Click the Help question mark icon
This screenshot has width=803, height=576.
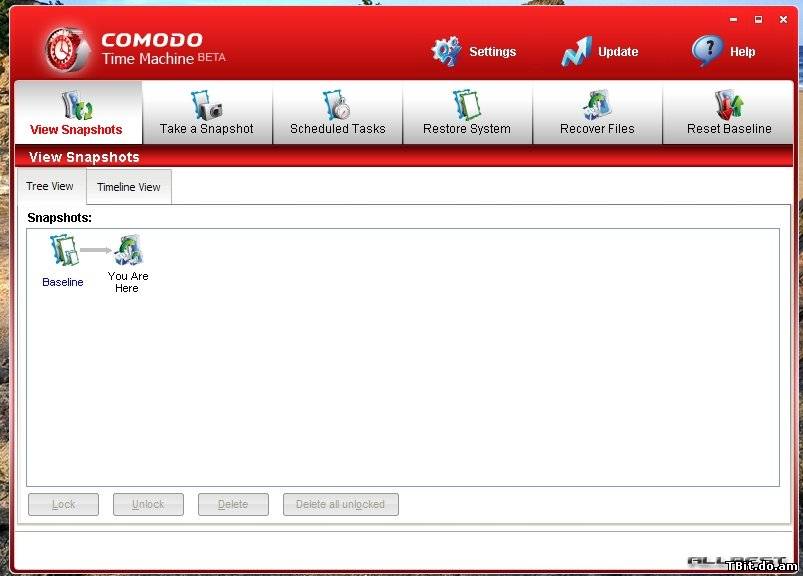tap(707, 51)
